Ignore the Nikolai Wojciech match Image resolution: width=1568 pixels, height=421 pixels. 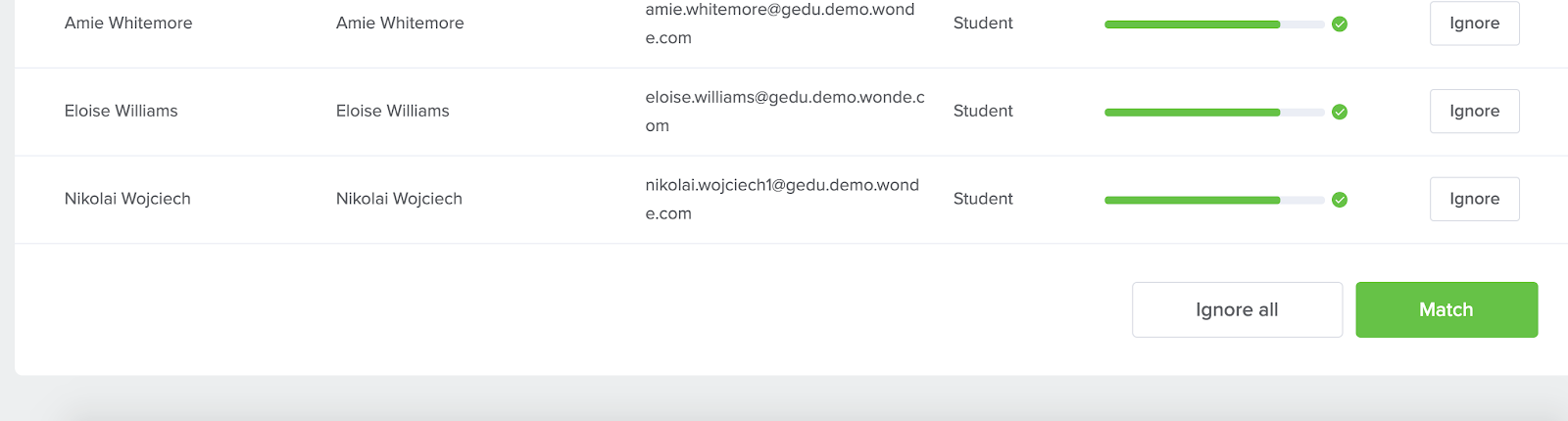(1475, 199)
